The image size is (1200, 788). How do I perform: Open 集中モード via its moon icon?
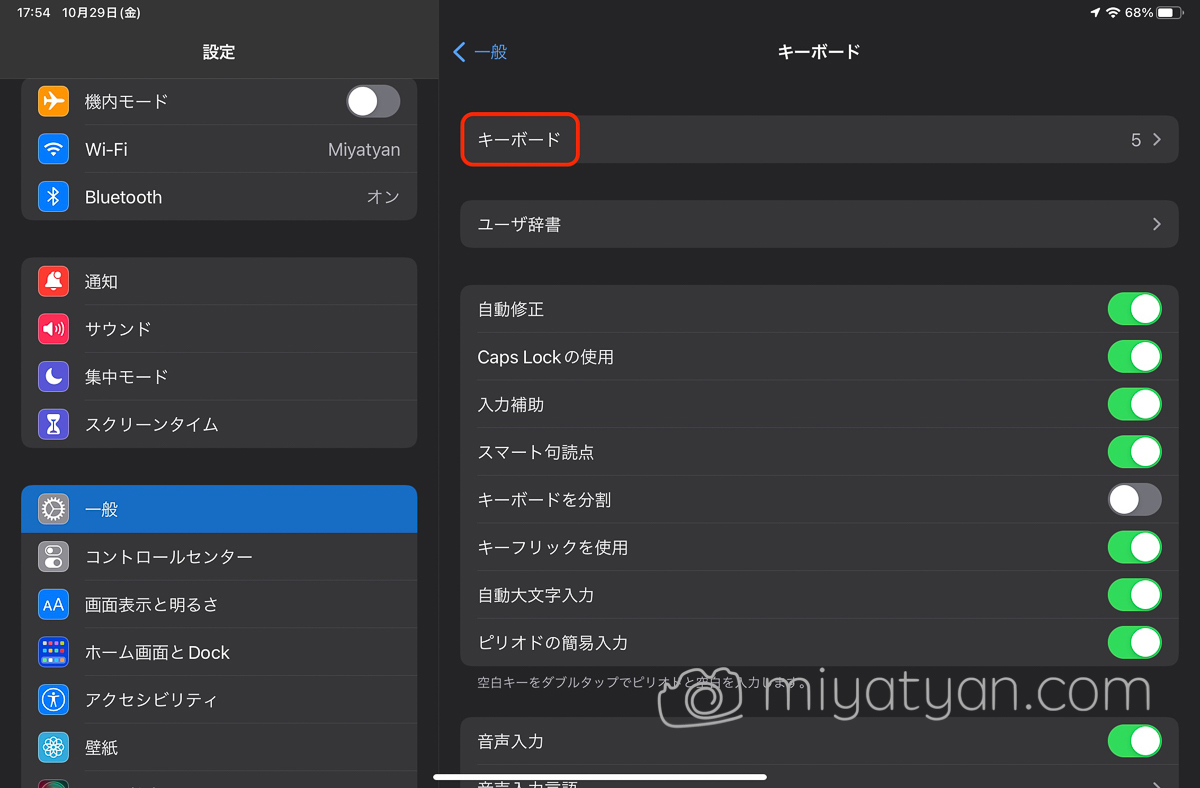54,377
